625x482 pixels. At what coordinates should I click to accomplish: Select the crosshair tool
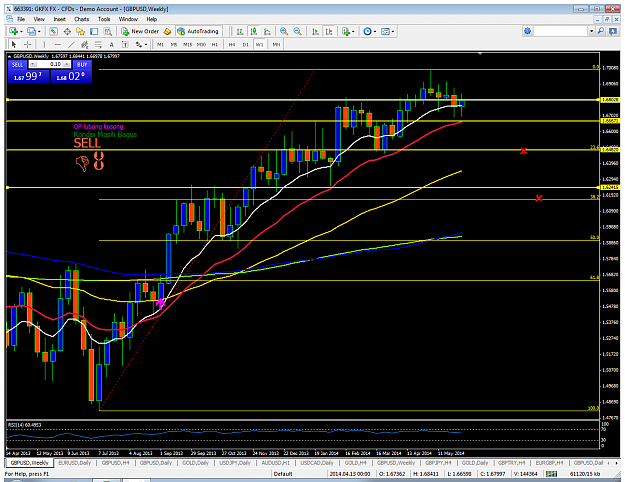click(28, 45)
